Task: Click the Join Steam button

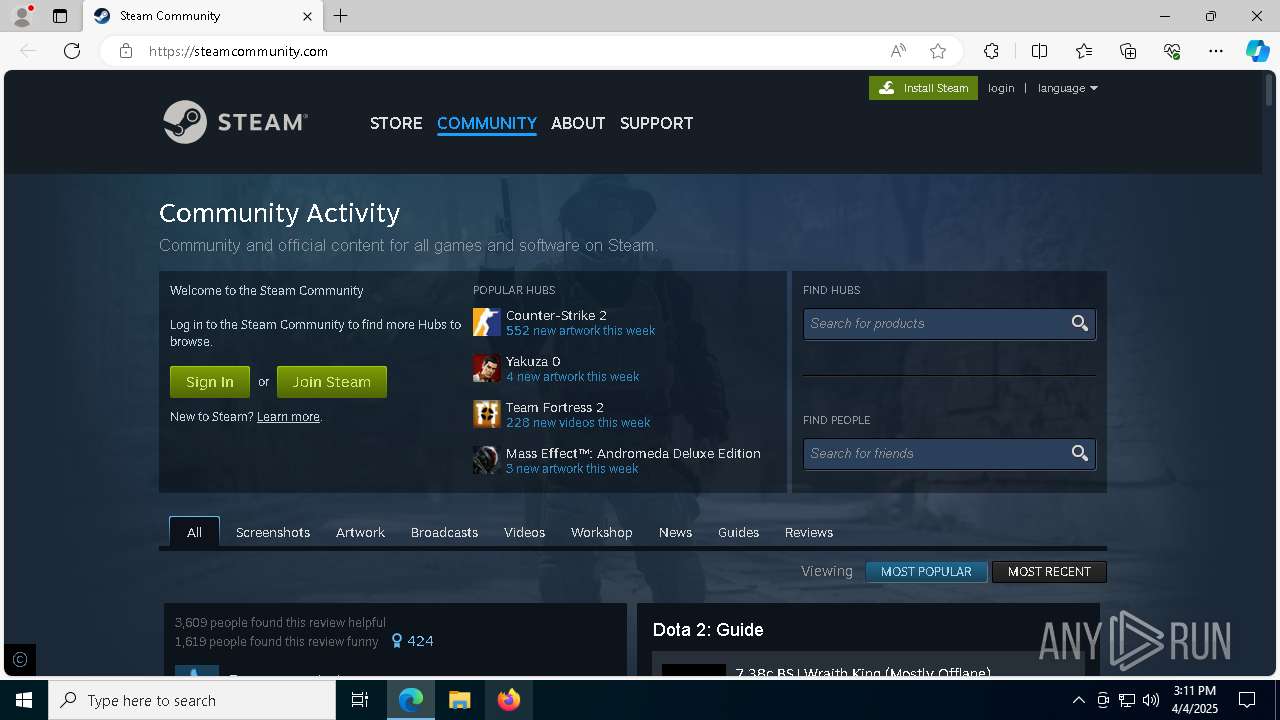Action: point(331,382)
